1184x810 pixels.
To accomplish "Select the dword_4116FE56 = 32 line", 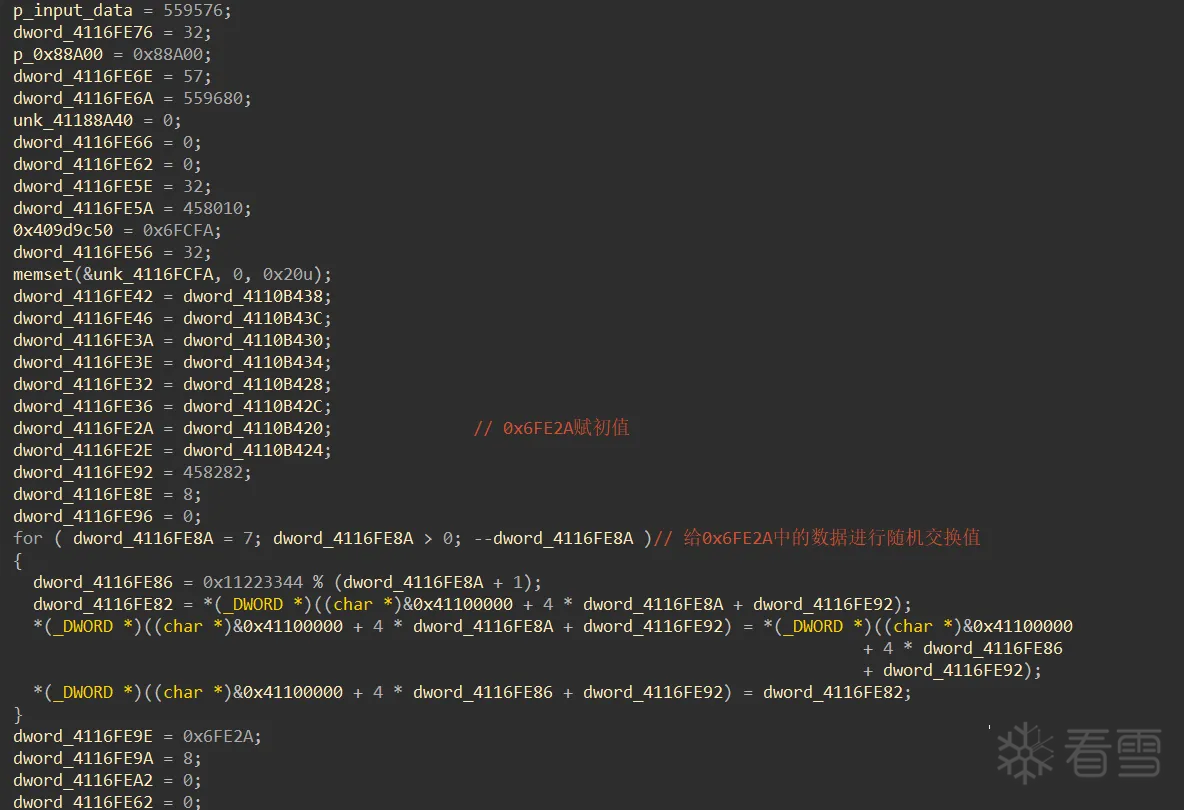I will [113, 252].
